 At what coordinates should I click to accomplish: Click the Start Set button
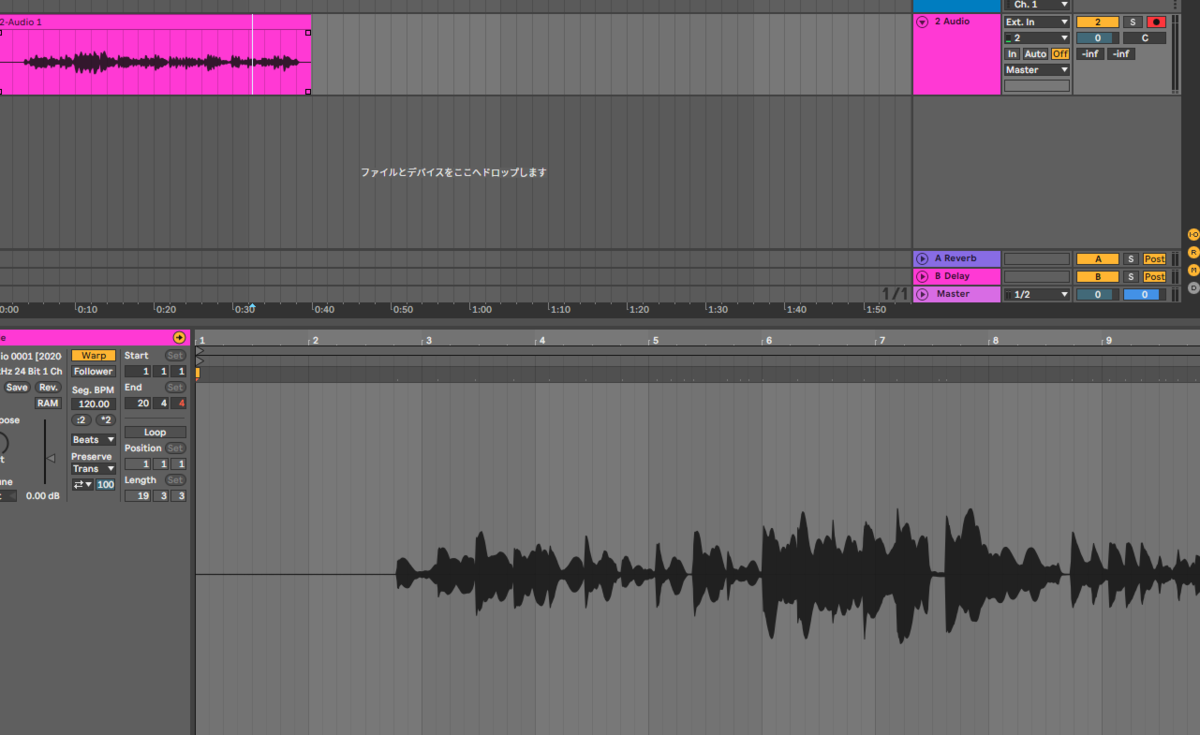click(x=176, y=356)
